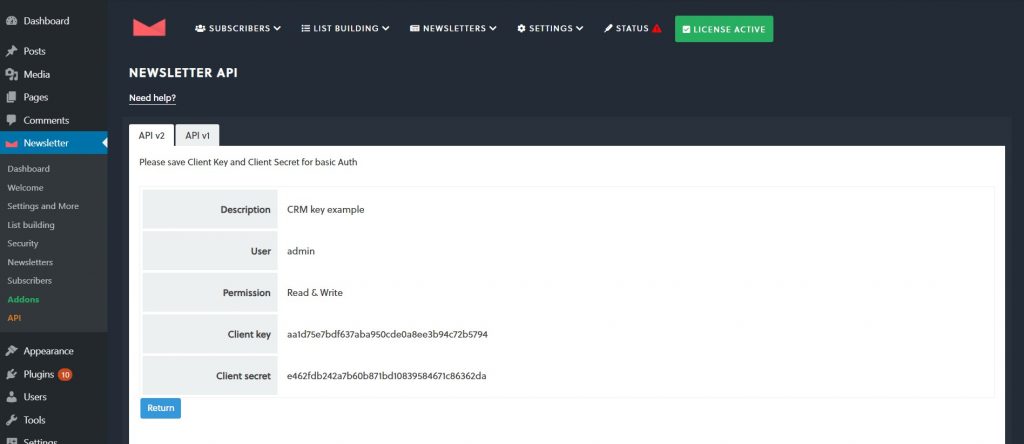
Task: Open Settings menu label in top bar
Action: (x=551, y=29)
